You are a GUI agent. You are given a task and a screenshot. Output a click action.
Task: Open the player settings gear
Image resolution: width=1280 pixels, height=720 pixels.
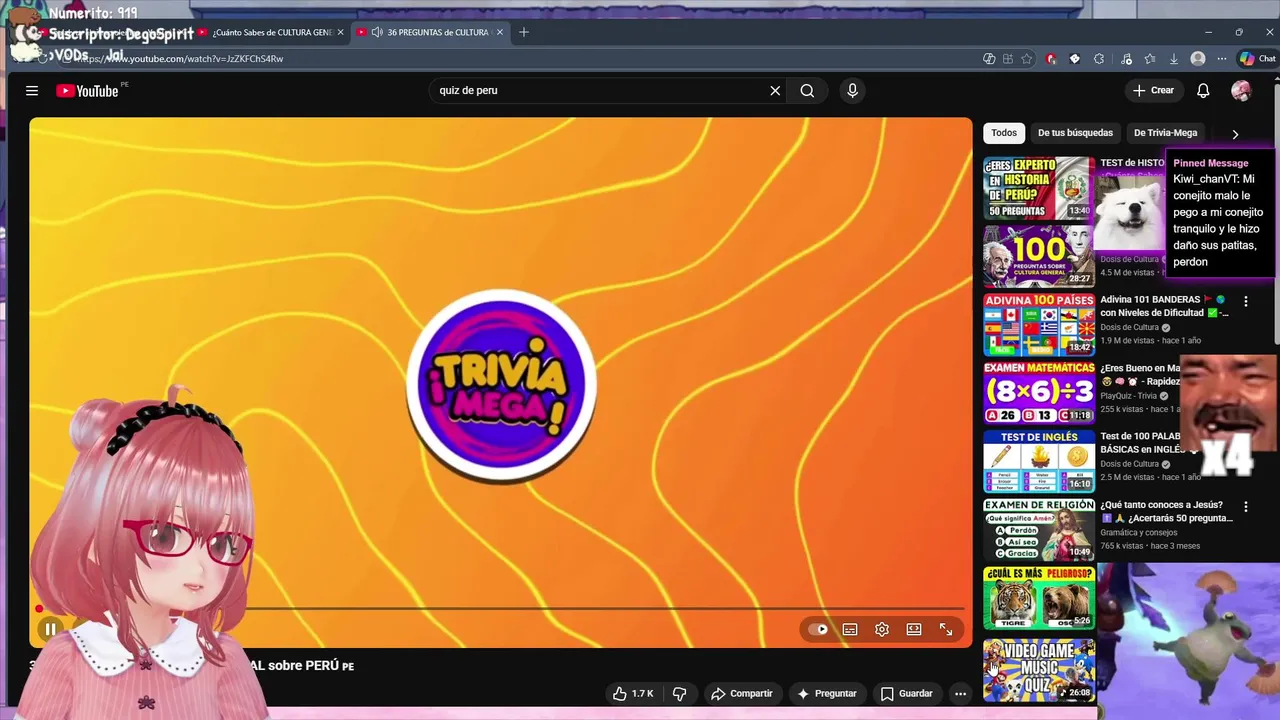pos(882,629)
